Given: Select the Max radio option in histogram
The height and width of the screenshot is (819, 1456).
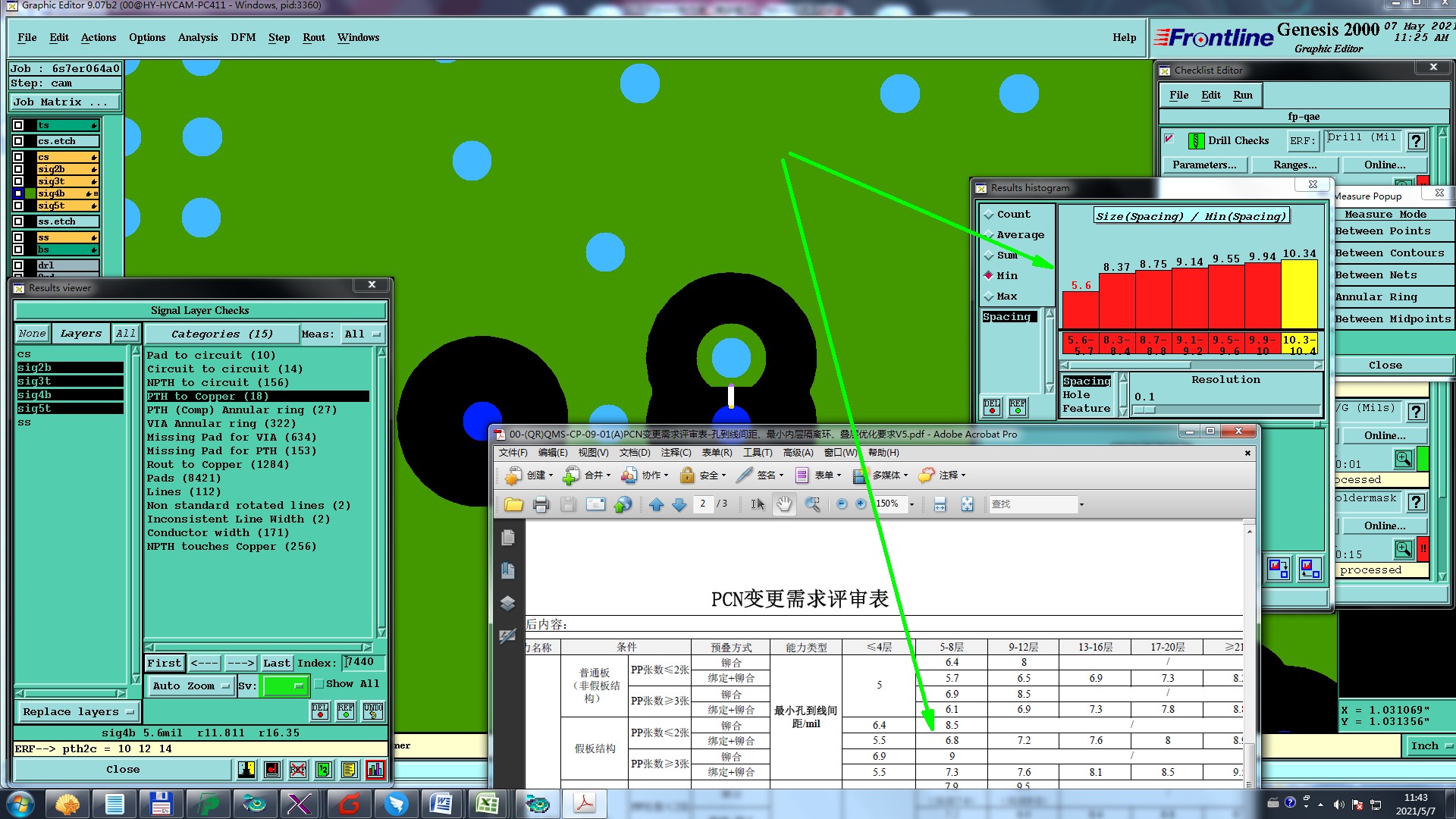Looking at the screenshot, I should tap(989, 297).
